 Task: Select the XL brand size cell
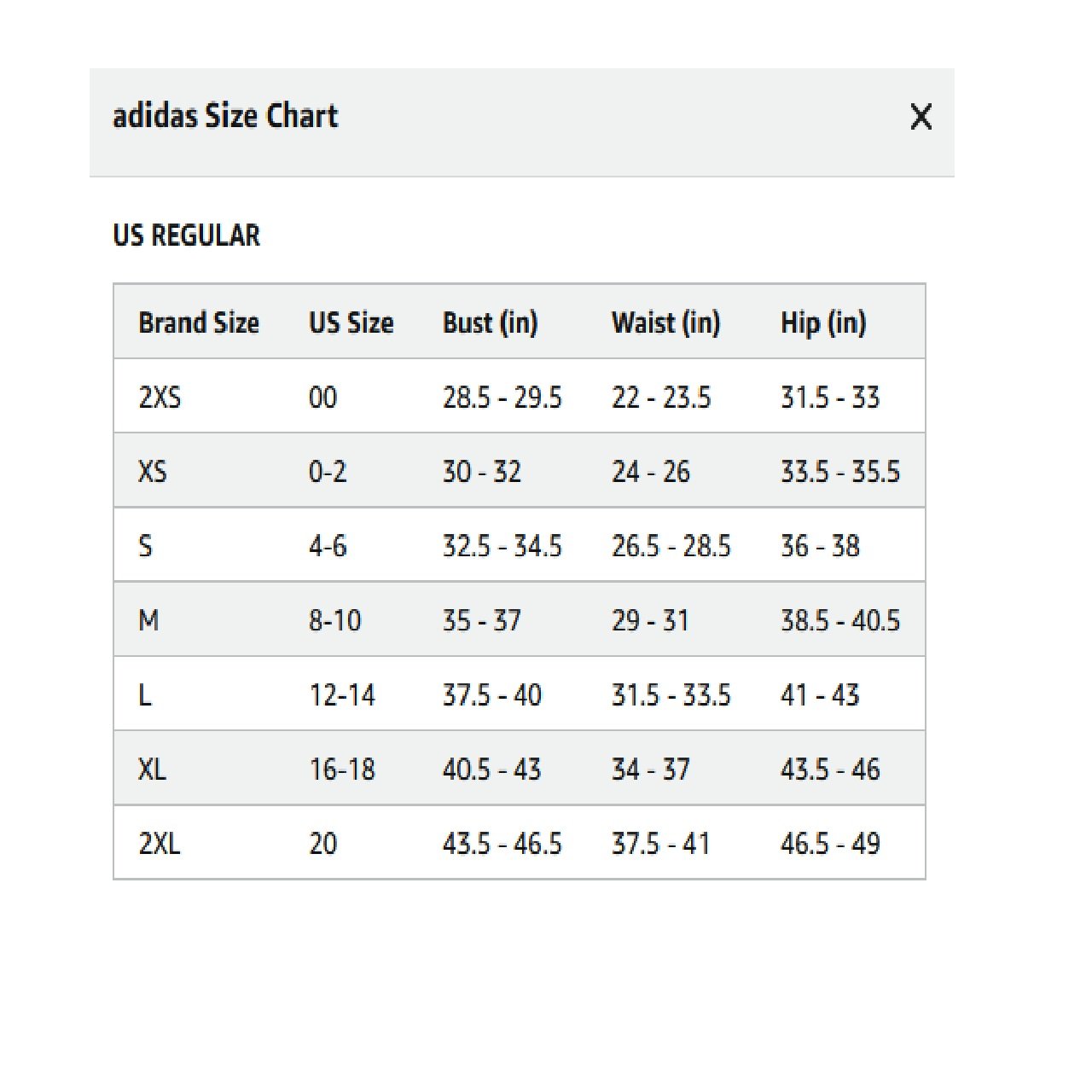[153, 769]
